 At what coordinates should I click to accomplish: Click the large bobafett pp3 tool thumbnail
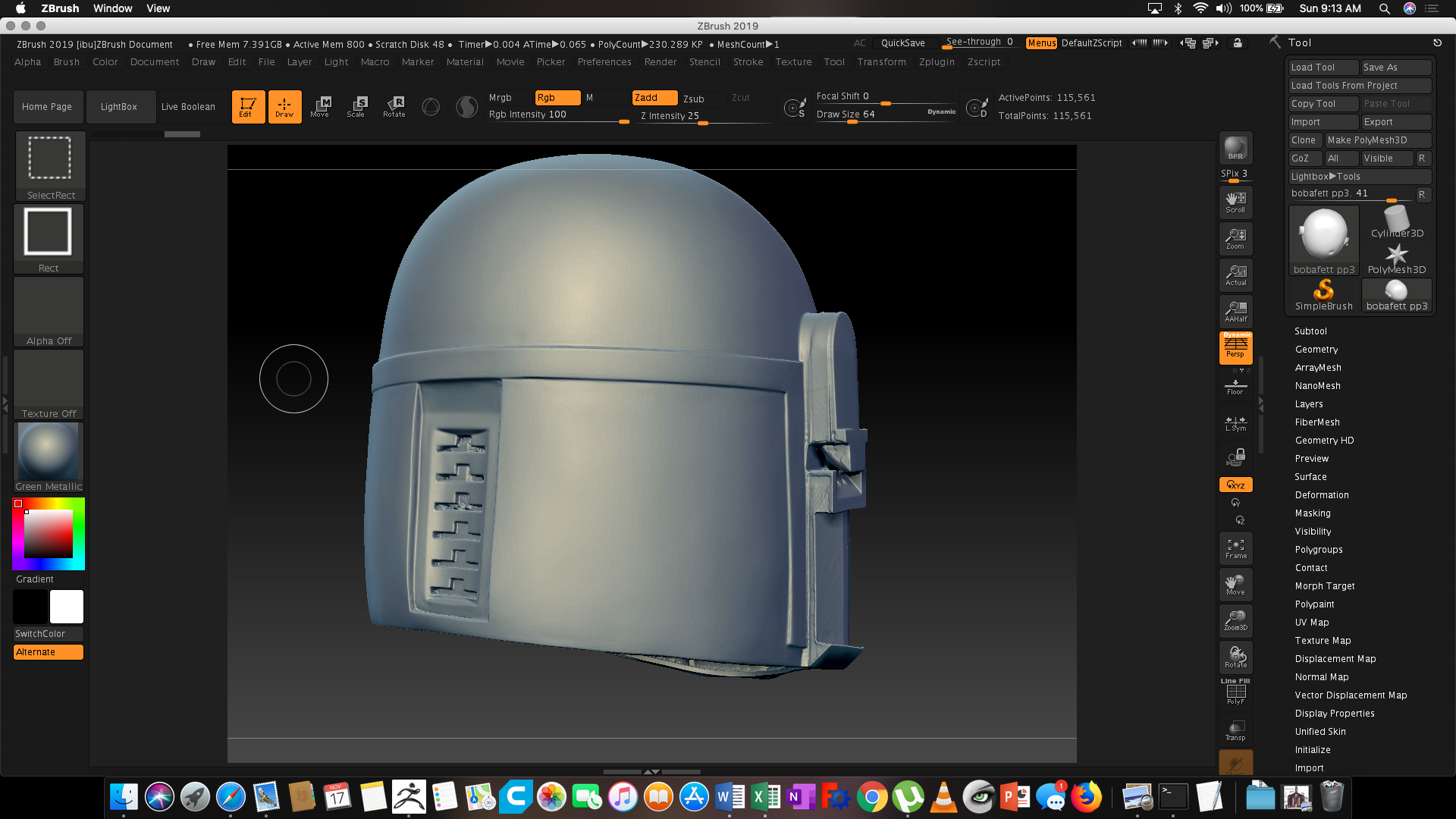coord(1323,240)
